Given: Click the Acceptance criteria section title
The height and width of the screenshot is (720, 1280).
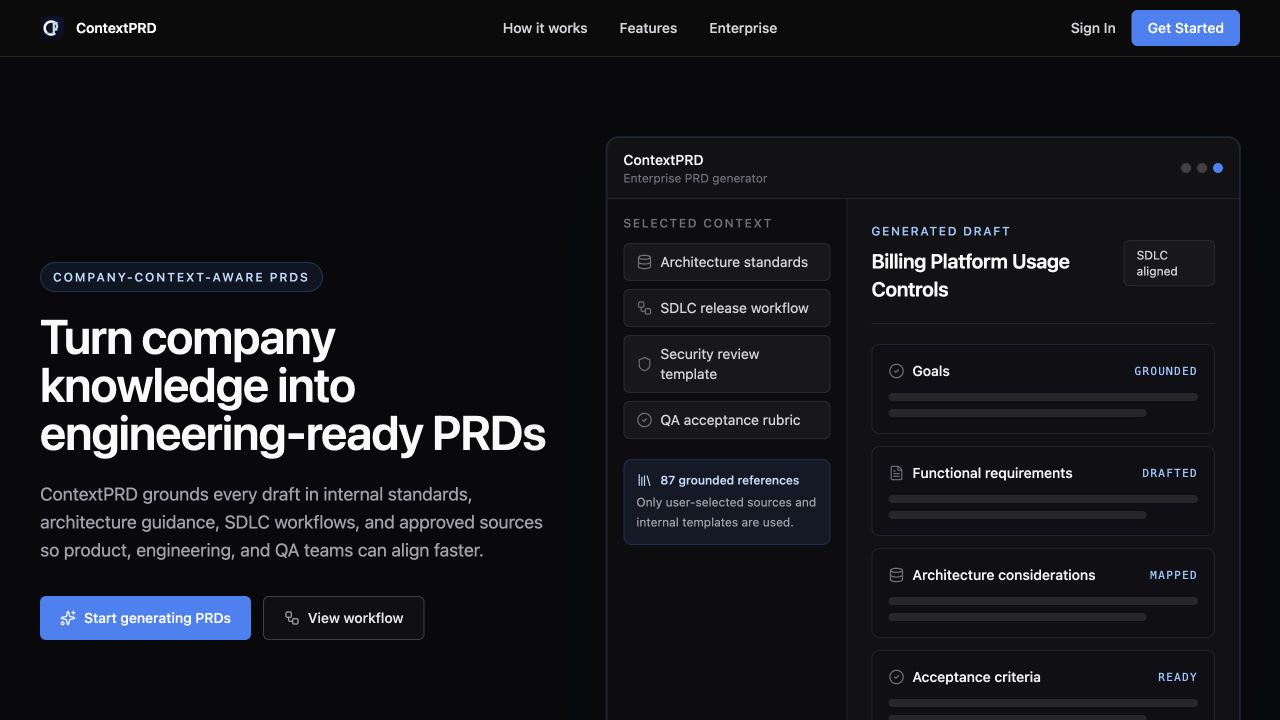Looking at the screenshot, I should pyautogui.click(x=976, y=677).
